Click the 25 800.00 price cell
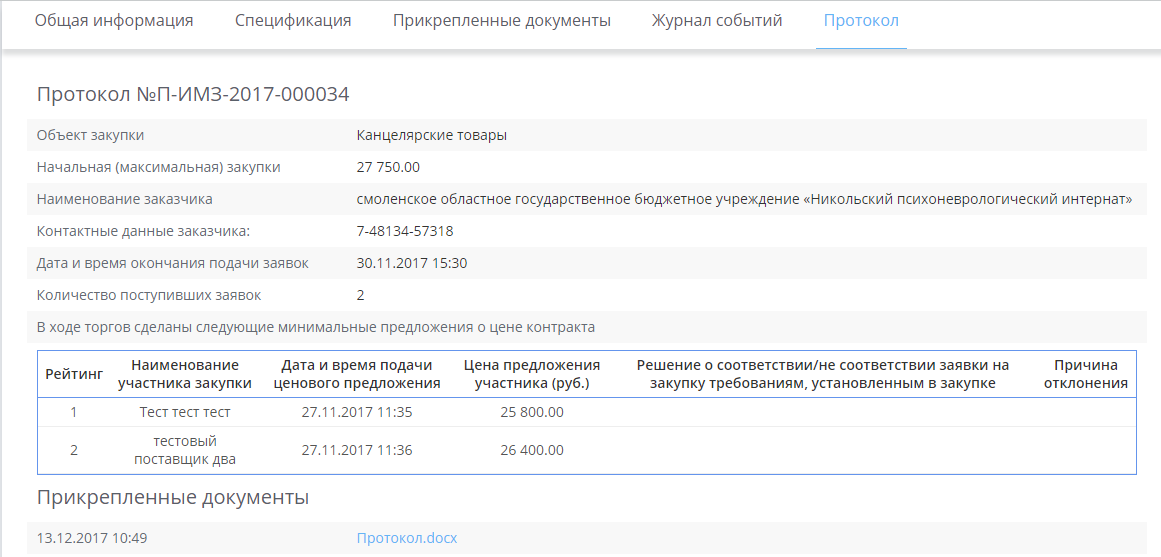The height and width of the screenshot is (557, 1161). [532, 412]
